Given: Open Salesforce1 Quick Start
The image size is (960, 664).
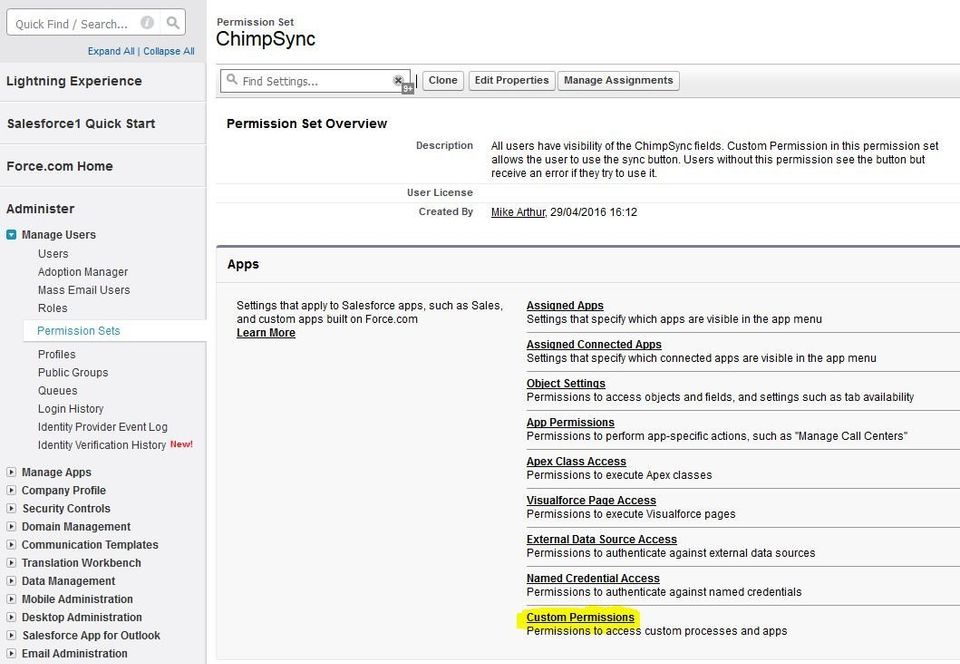Looking at the screenshot, I should (x=81, y=124).
